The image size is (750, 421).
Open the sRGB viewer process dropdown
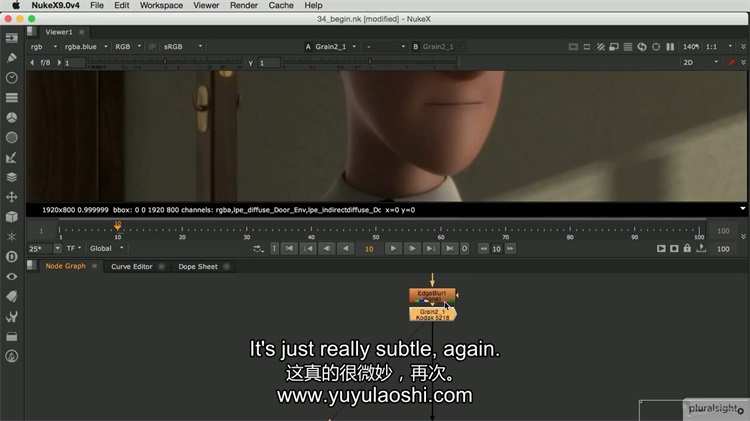(183, 47)
